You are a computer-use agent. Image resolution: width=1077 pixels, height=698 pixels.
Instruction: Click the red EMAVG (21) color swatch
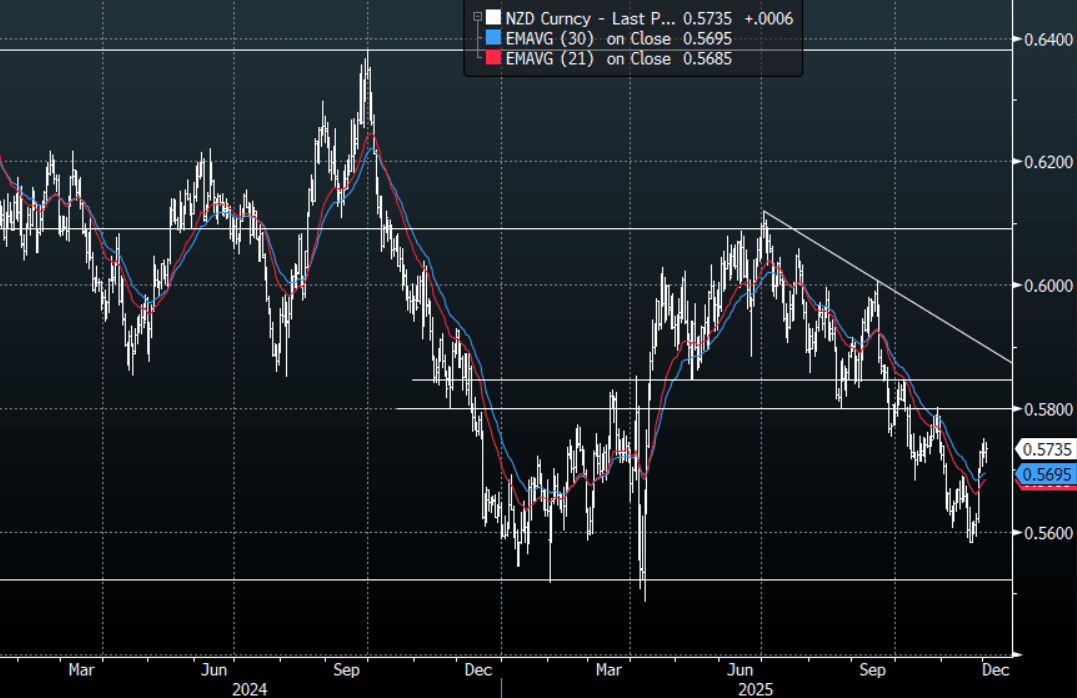491,59
